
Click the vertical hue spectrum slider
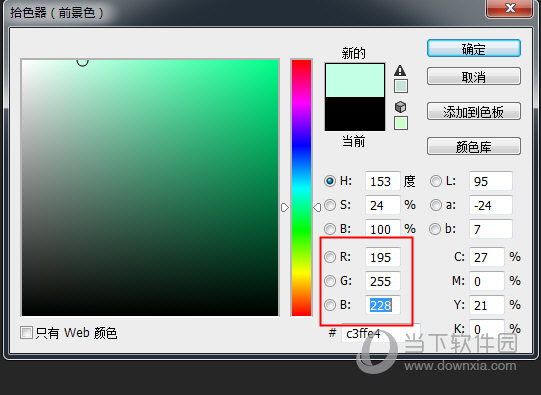(301, 188)
